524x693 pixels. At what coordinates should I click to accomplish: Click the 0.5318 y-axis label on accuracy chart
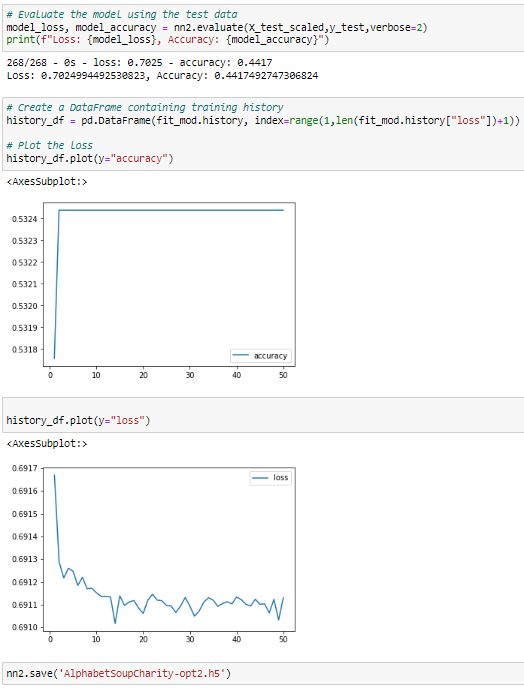coord(25,350)
